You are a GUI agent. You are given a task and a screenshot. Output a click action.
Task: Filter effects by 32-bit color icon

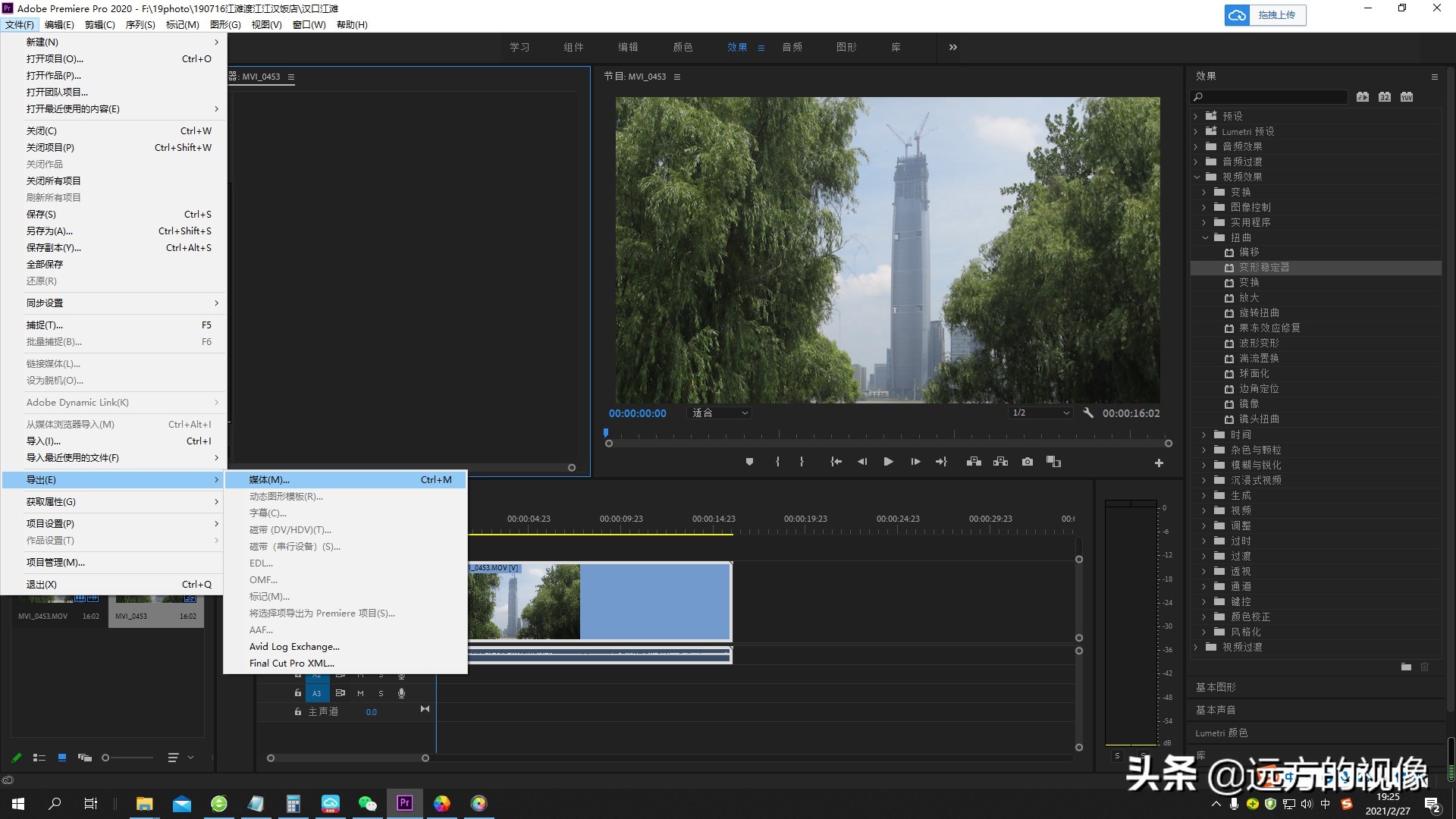(x=1385, y=97)
